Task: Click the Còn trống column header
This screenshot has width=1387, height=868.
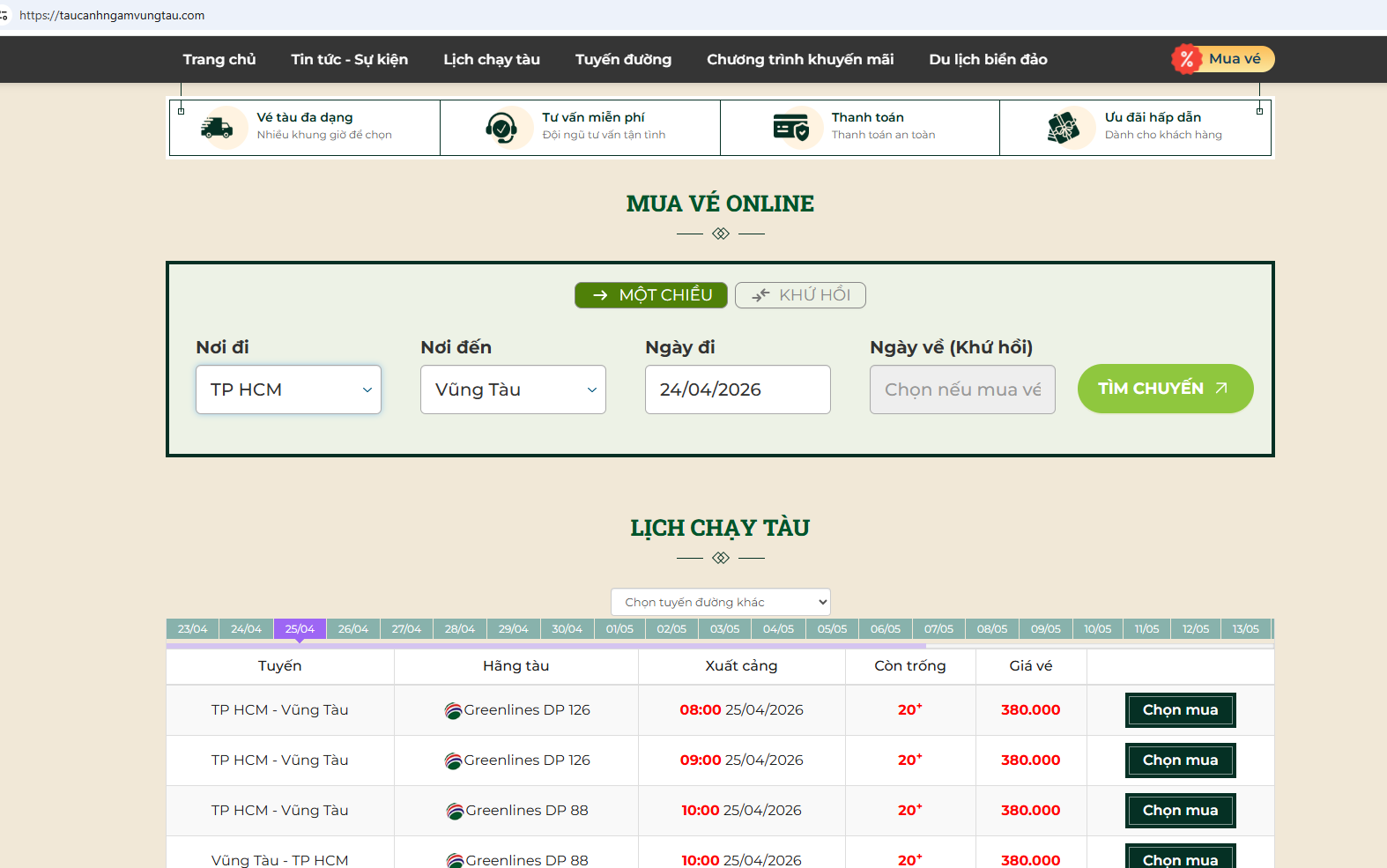Action: [910, 666]
